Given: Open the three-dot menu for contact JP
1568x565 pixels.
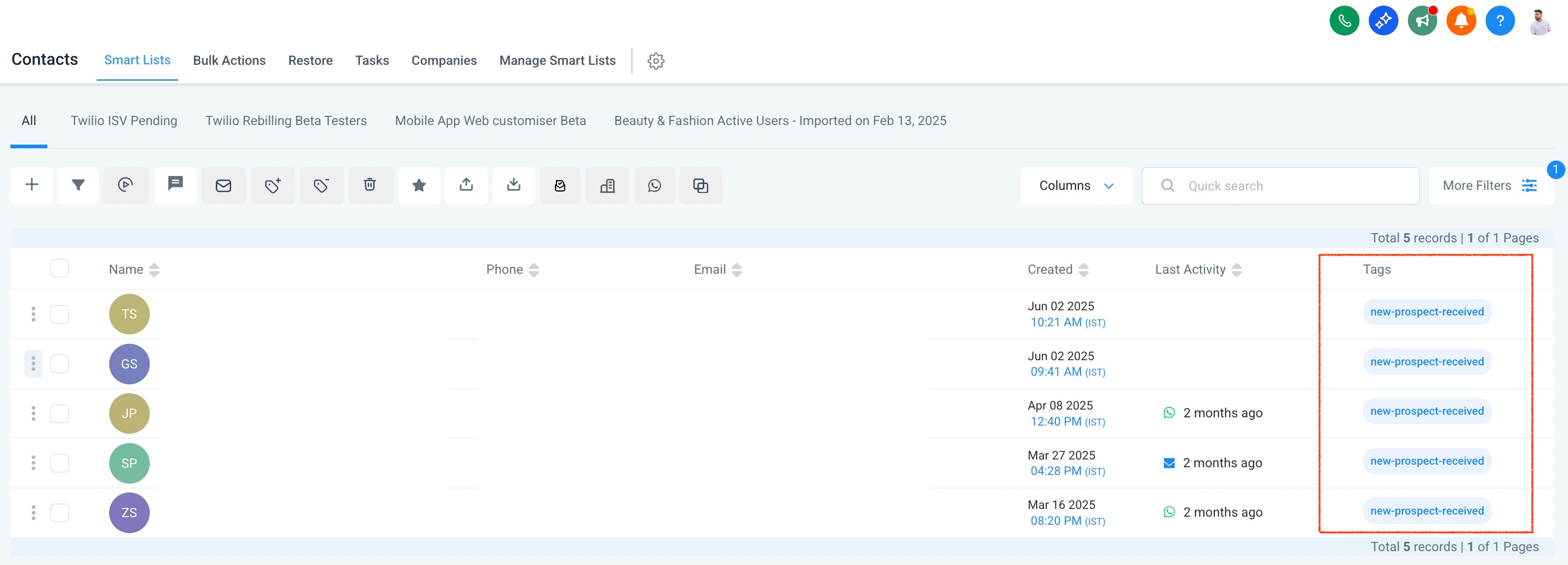Looking at the screenshot, I should pos(33,414).
